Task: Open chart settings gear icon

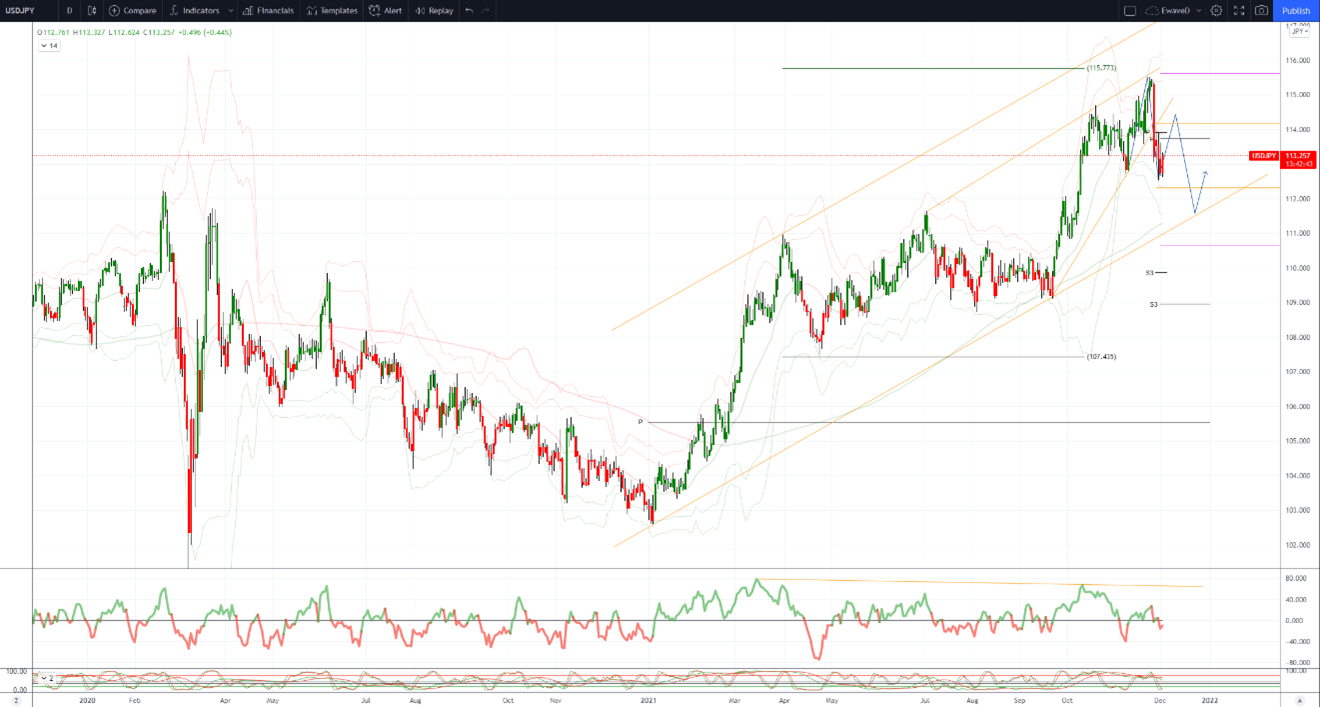Action: tap(1216, 11)
